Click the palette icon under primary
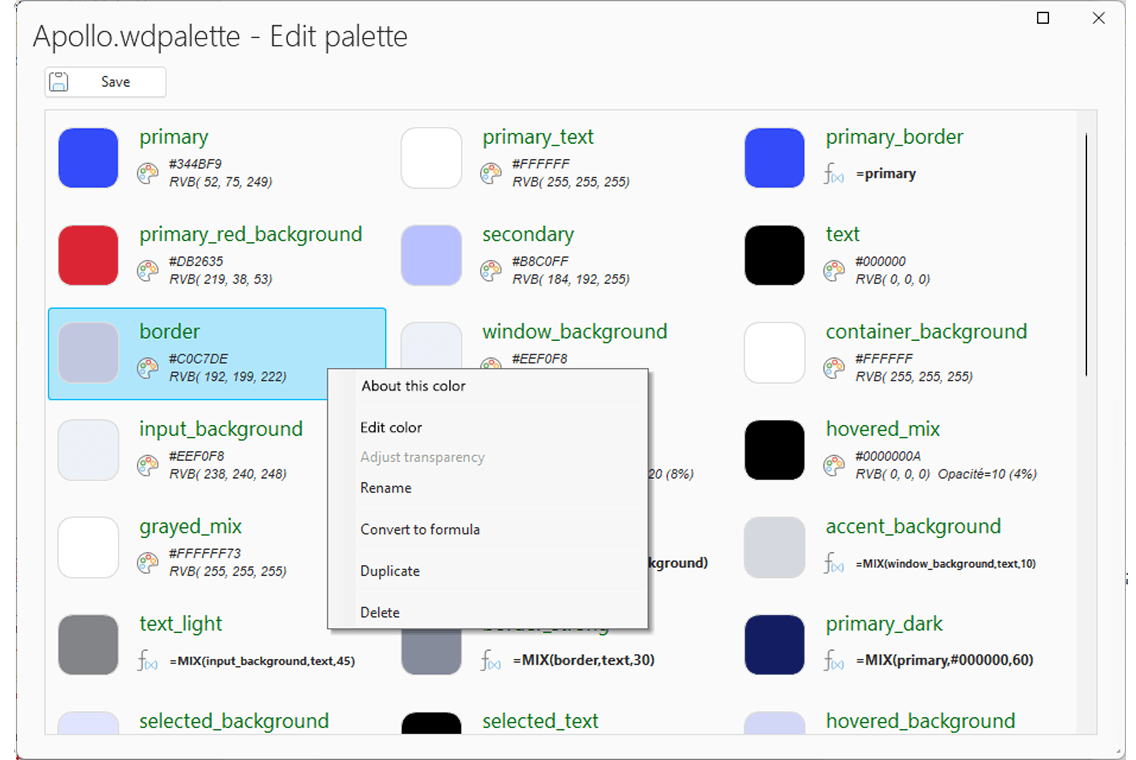Viewport: 1136px width, 760px height. pyautogui.click(x=148, y=174)
